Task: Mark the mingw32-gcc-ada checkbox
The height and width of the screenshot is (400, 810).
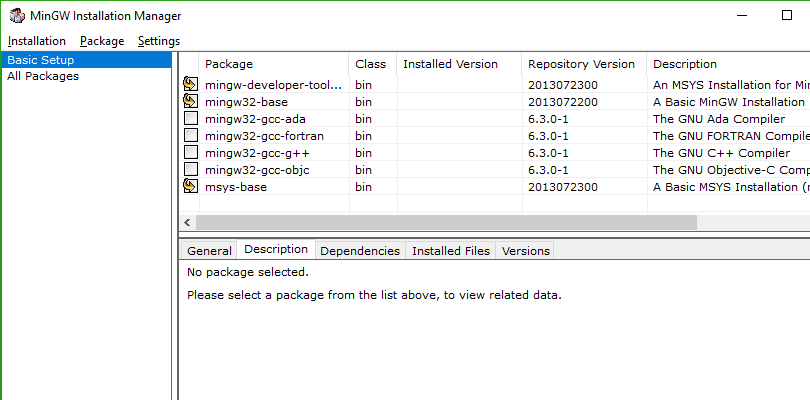Action: coord(191,119)
